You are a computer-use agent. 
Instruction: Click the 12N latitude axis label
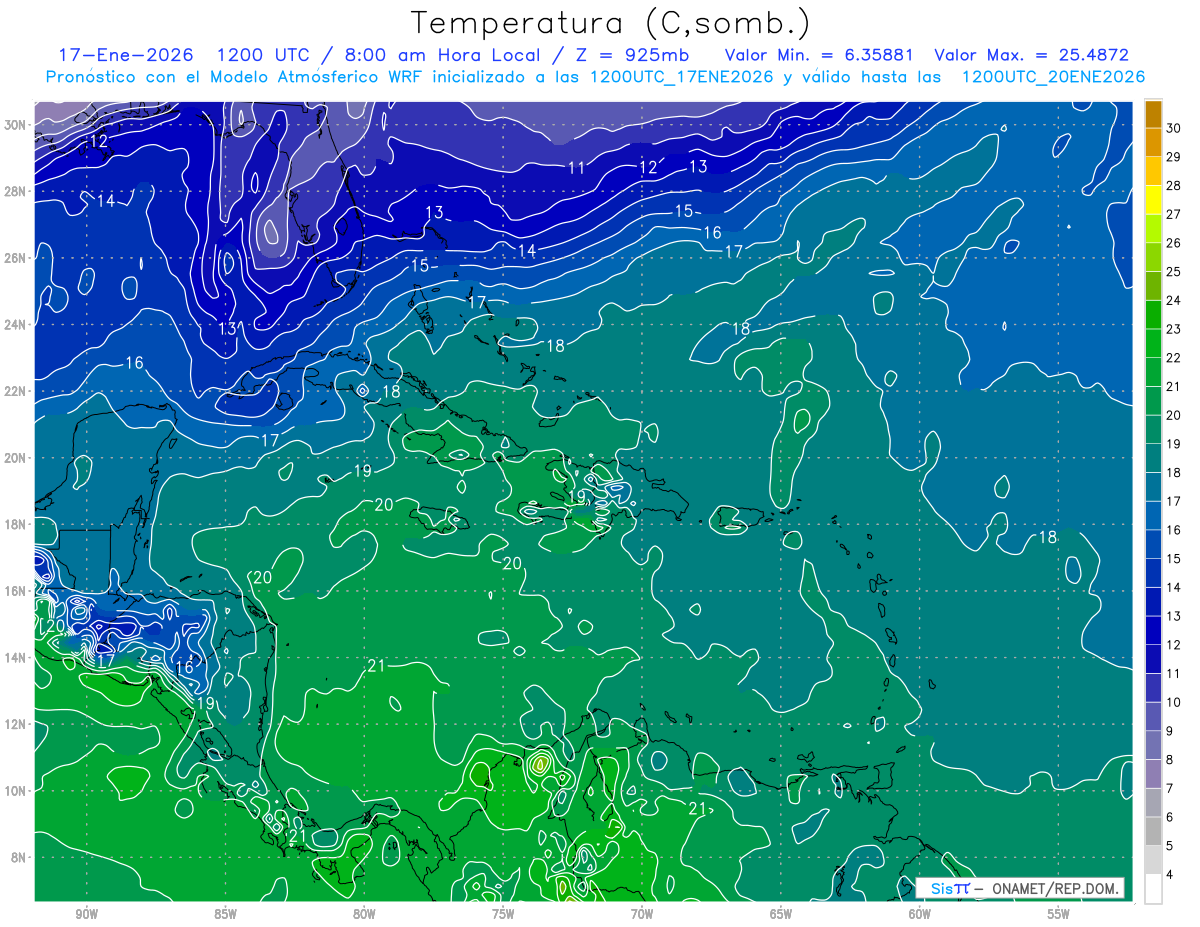pos(17,724)
